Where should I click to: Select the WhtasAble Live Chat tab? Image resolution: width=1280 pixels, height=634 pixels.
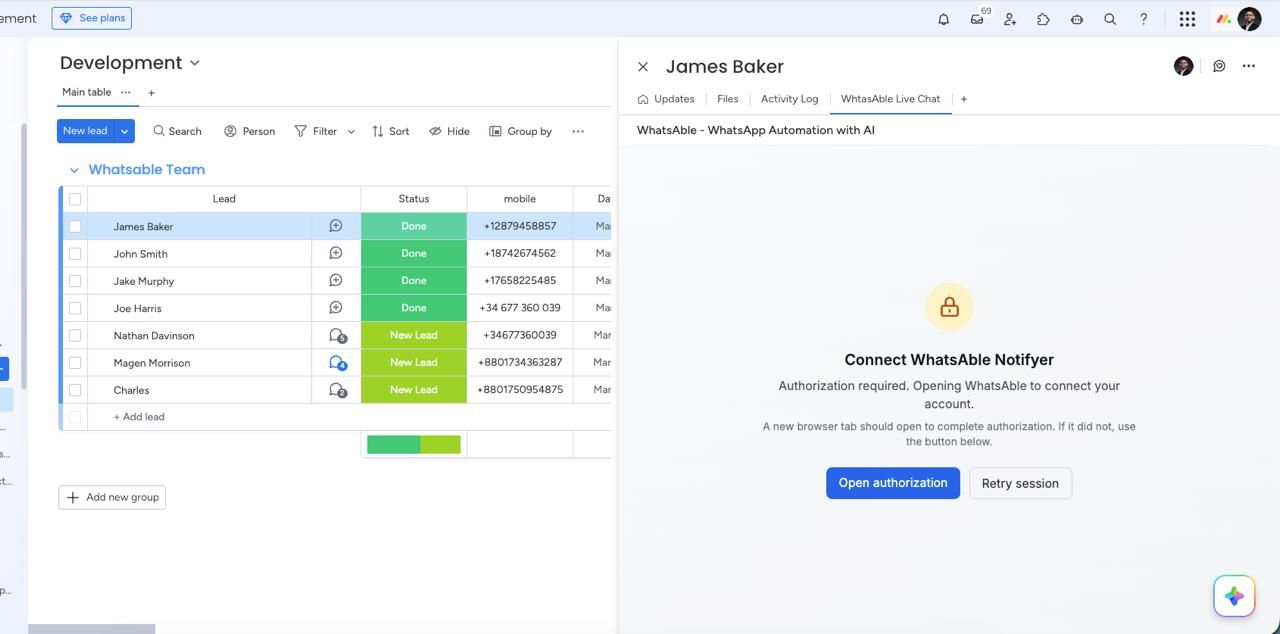890,99
